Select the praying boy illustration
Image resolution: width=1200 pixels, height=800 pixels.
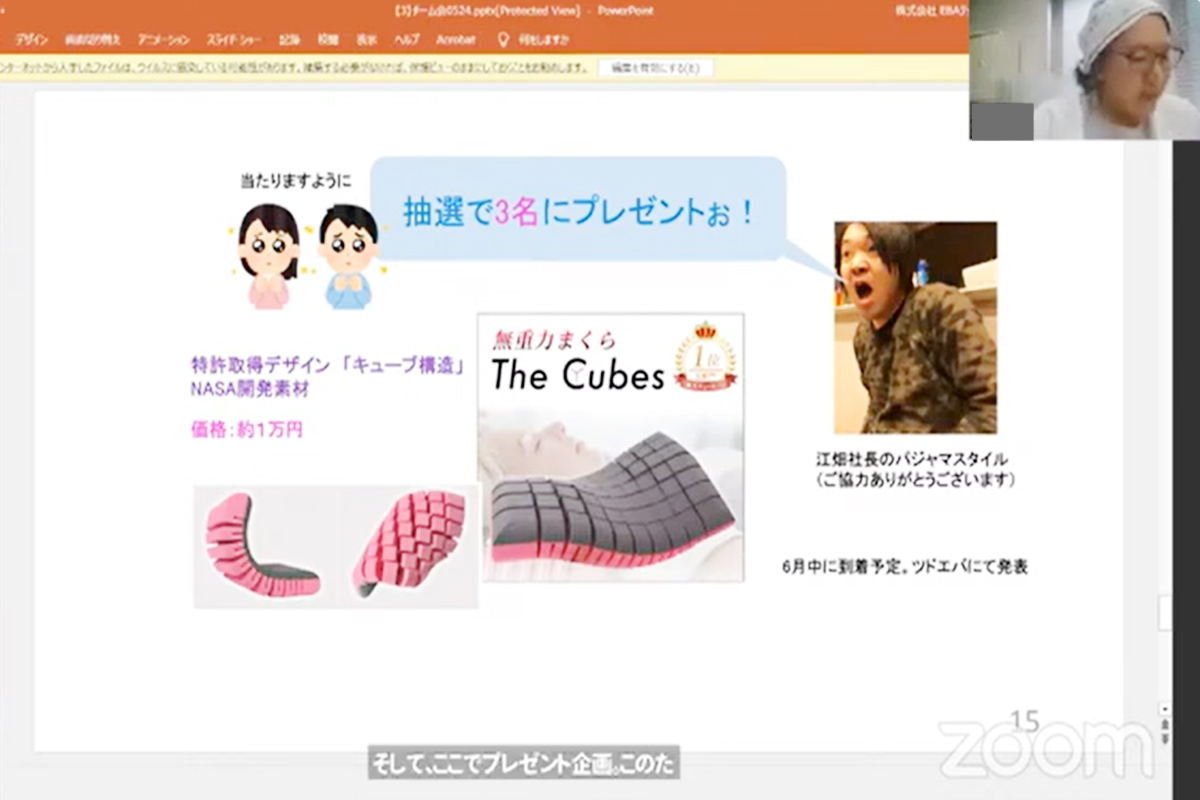pyautogui.click(x=348, y=256)
